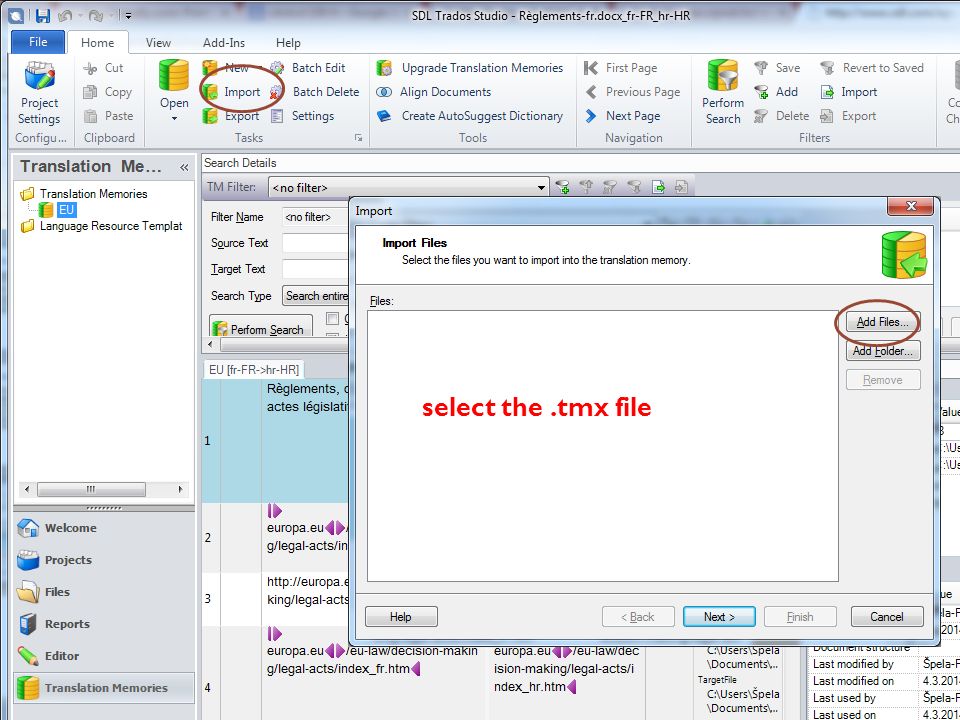Select the EU [fr-FR->hr-HR] tab
The width and height of the screenshot is (960, 720).
(253, 370)
